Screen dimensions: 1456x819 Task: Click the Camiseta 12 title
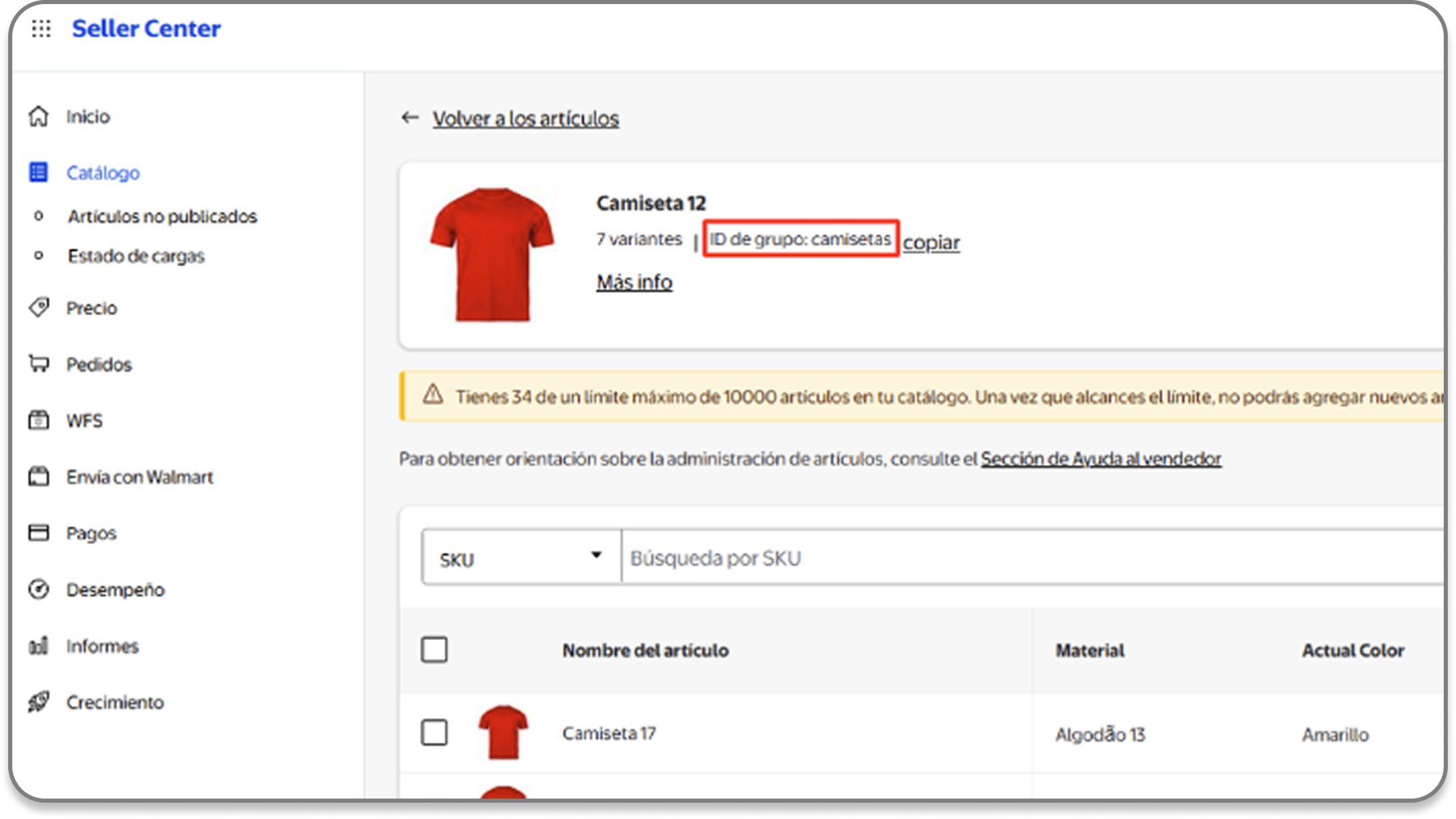pos(651,204)
